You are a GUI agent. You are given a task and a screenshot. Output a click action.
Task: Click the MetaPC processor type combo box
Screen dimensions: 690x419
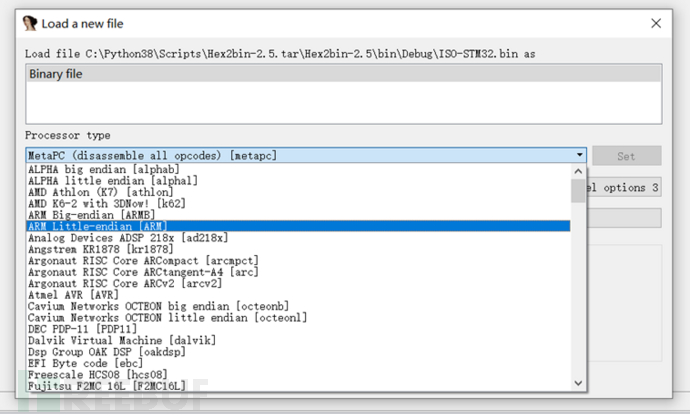pyautogui.click(x=306, y=155)
